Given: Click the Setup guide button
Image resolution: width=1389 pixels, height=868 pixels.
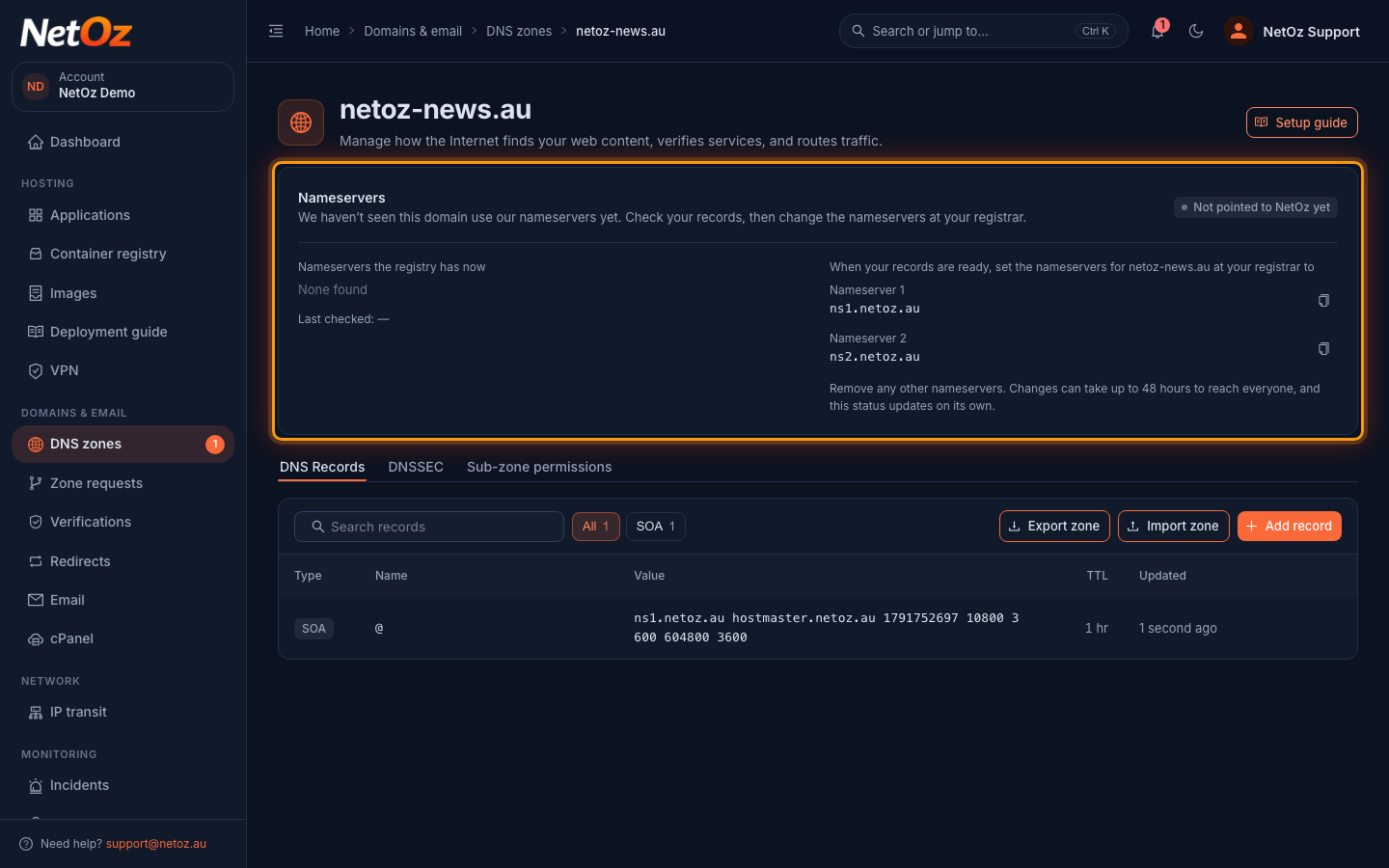Looking at the screenshot, I should [x=1301, y=122].
